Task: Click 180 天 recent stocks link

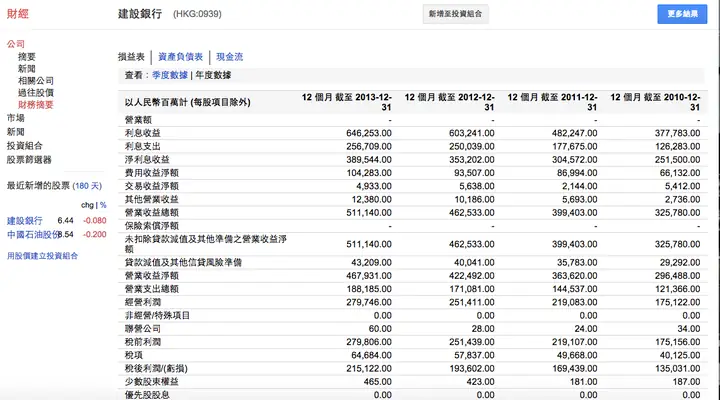Action: click(87, 186)
